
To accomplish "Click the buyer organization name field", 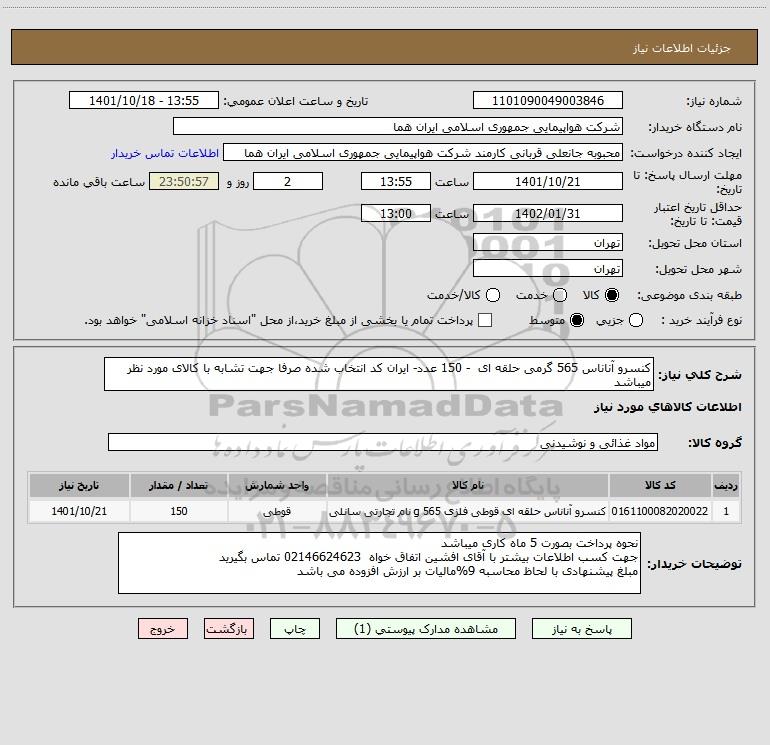I will [x=398, y=127].
